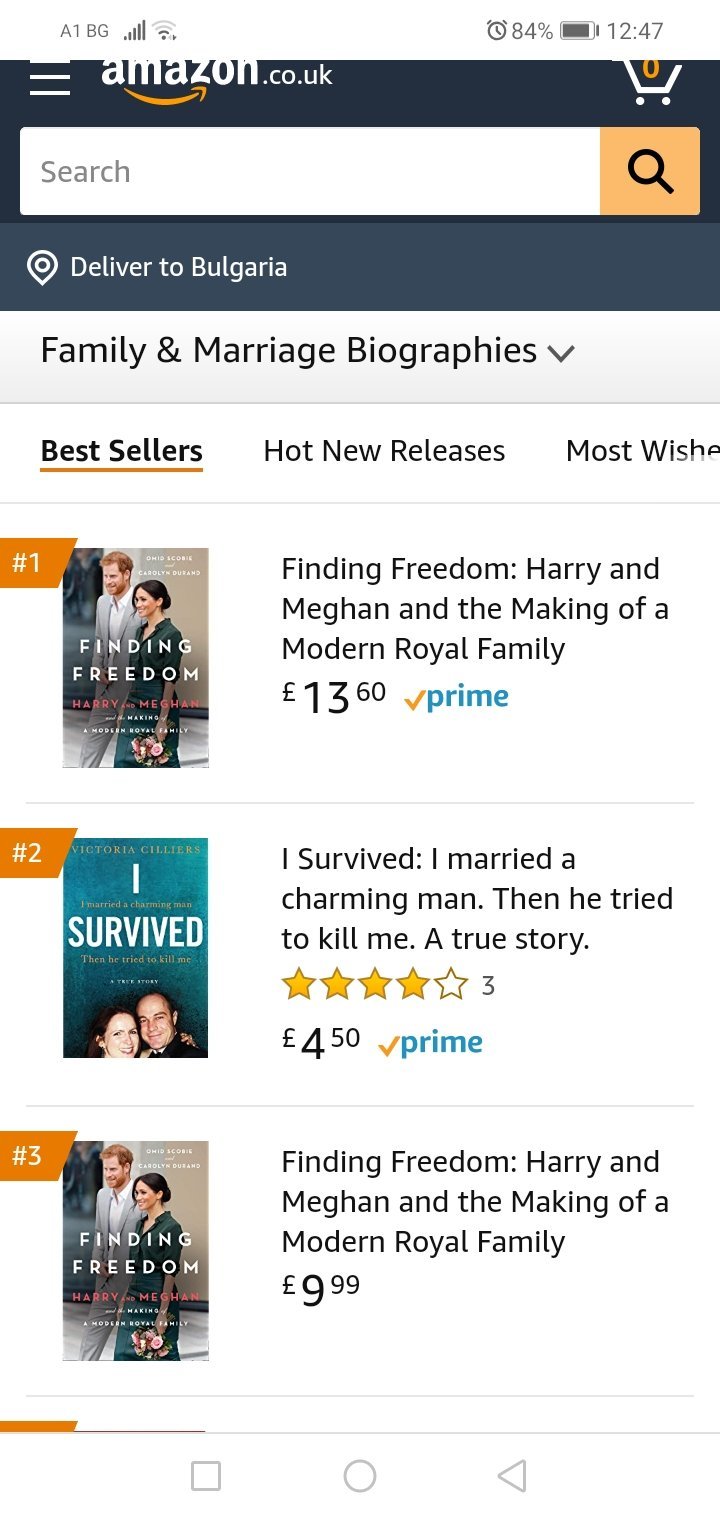720x1520 pixels.
Task: Tap #3 Finding Freedom cover thumbnail
Action: click(x=135, y=1250)
